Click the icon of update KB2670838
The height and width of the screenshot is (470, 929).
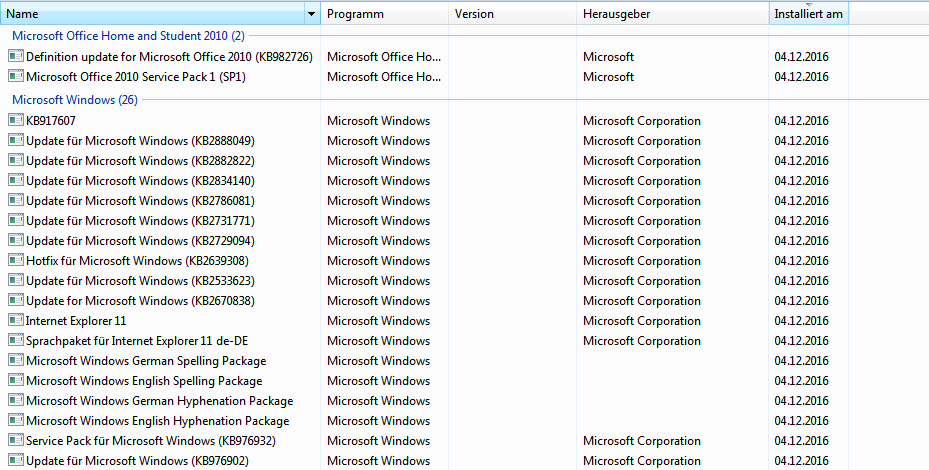(16, 300)
